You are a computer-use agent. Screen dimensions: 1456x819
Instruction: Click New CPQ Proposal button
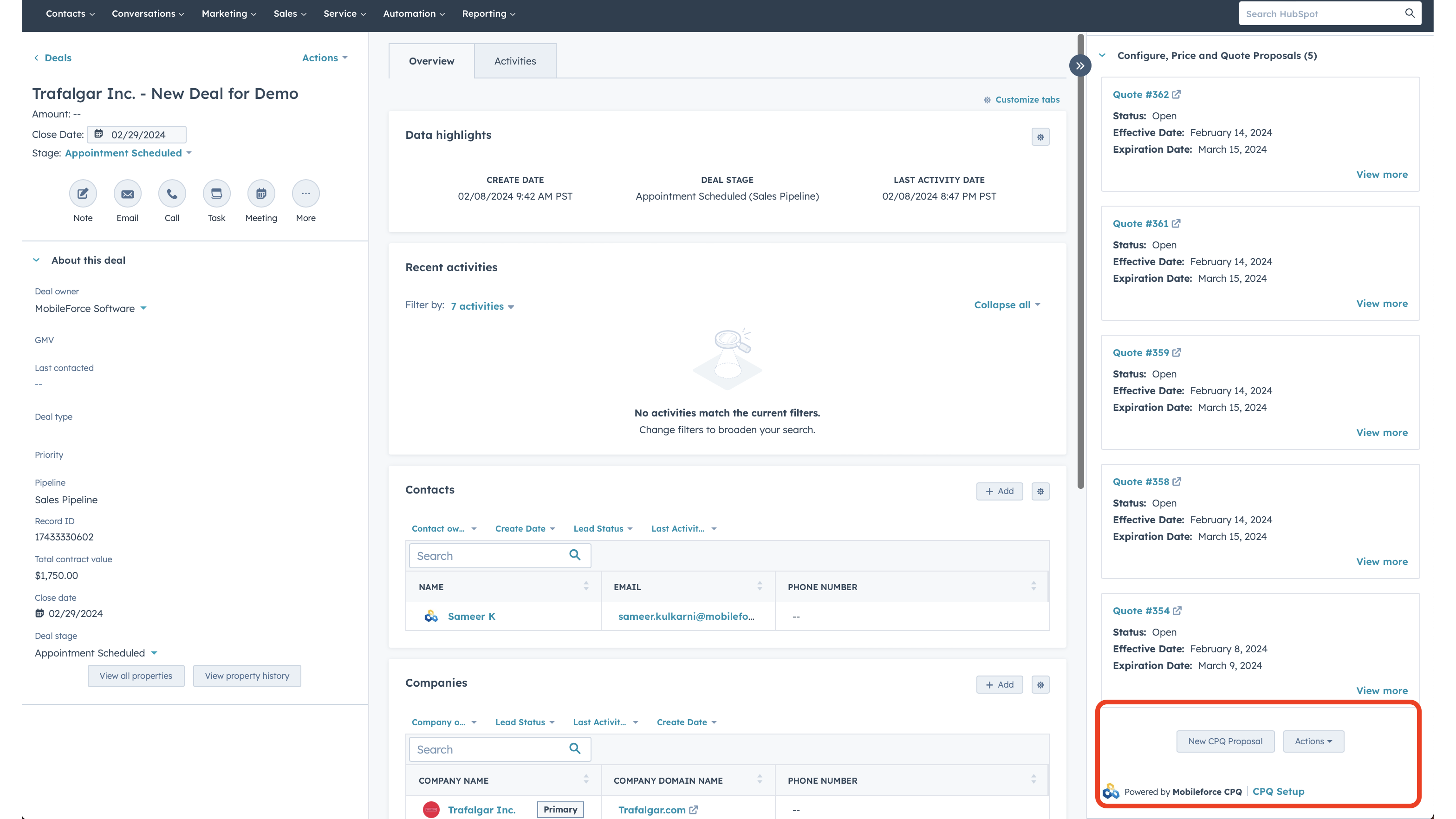tap(1225, 741)
